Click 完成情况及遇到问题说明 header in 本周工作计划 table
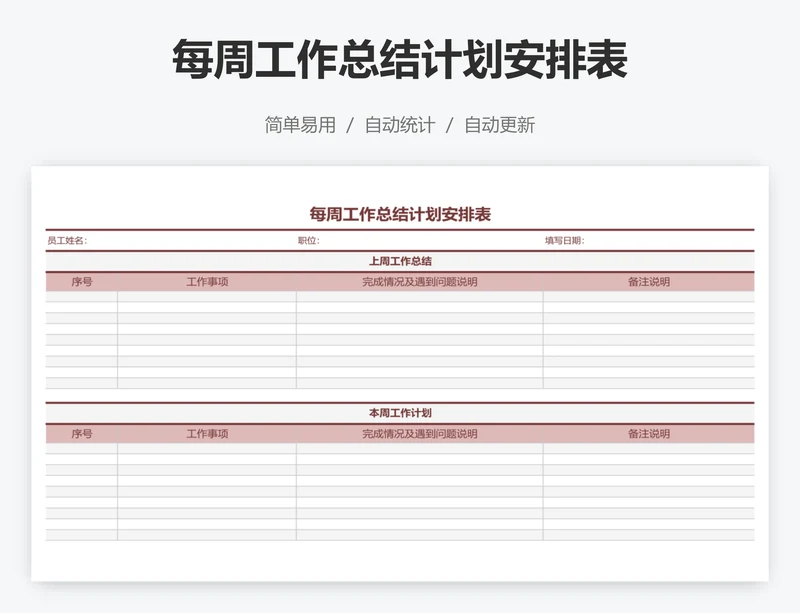 [419, 434]
